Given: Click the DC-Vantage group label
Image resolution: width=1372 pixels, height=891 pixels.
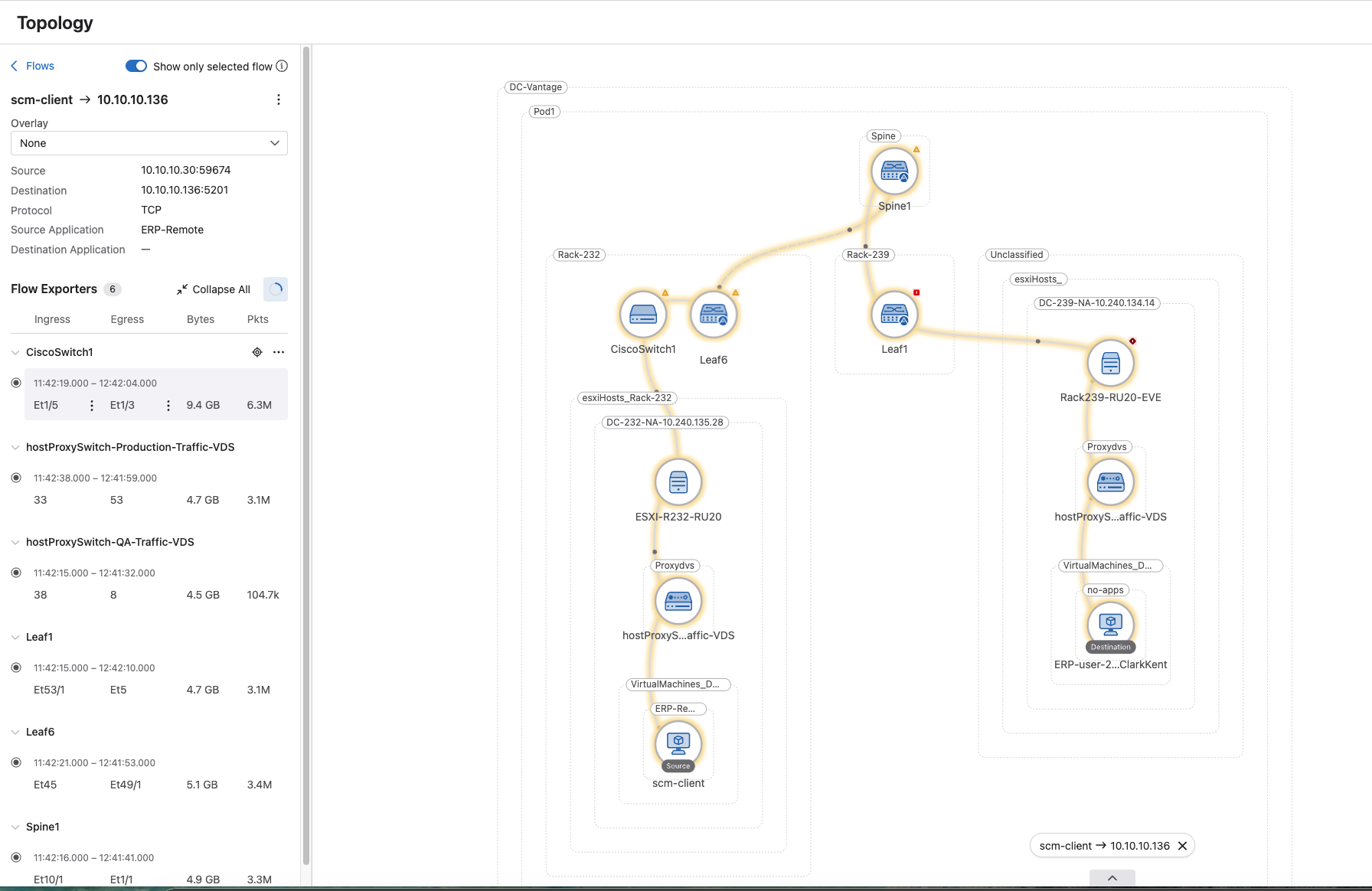Looking at the screenshot, I should 536,87.
